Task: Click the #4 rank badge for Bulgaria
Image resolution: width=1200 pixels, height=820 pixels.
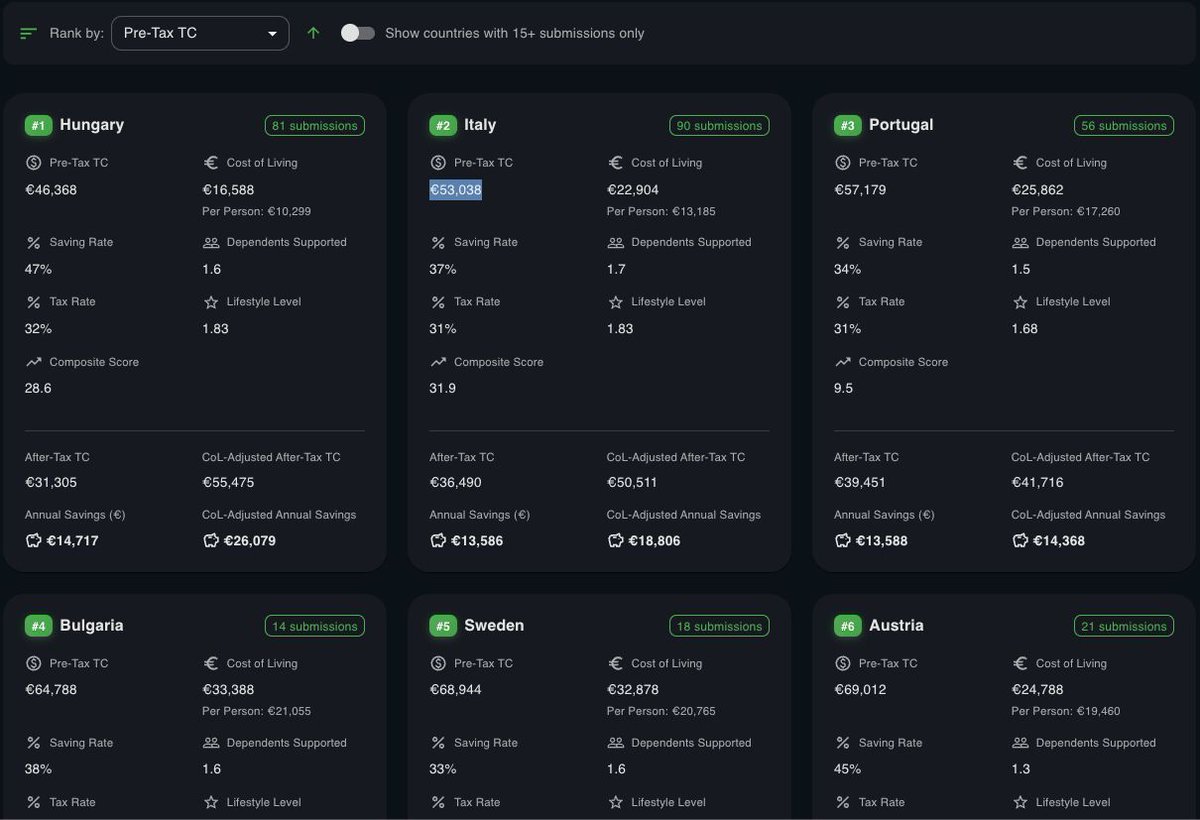Action: pyautogui.click(x=38, y=626)
